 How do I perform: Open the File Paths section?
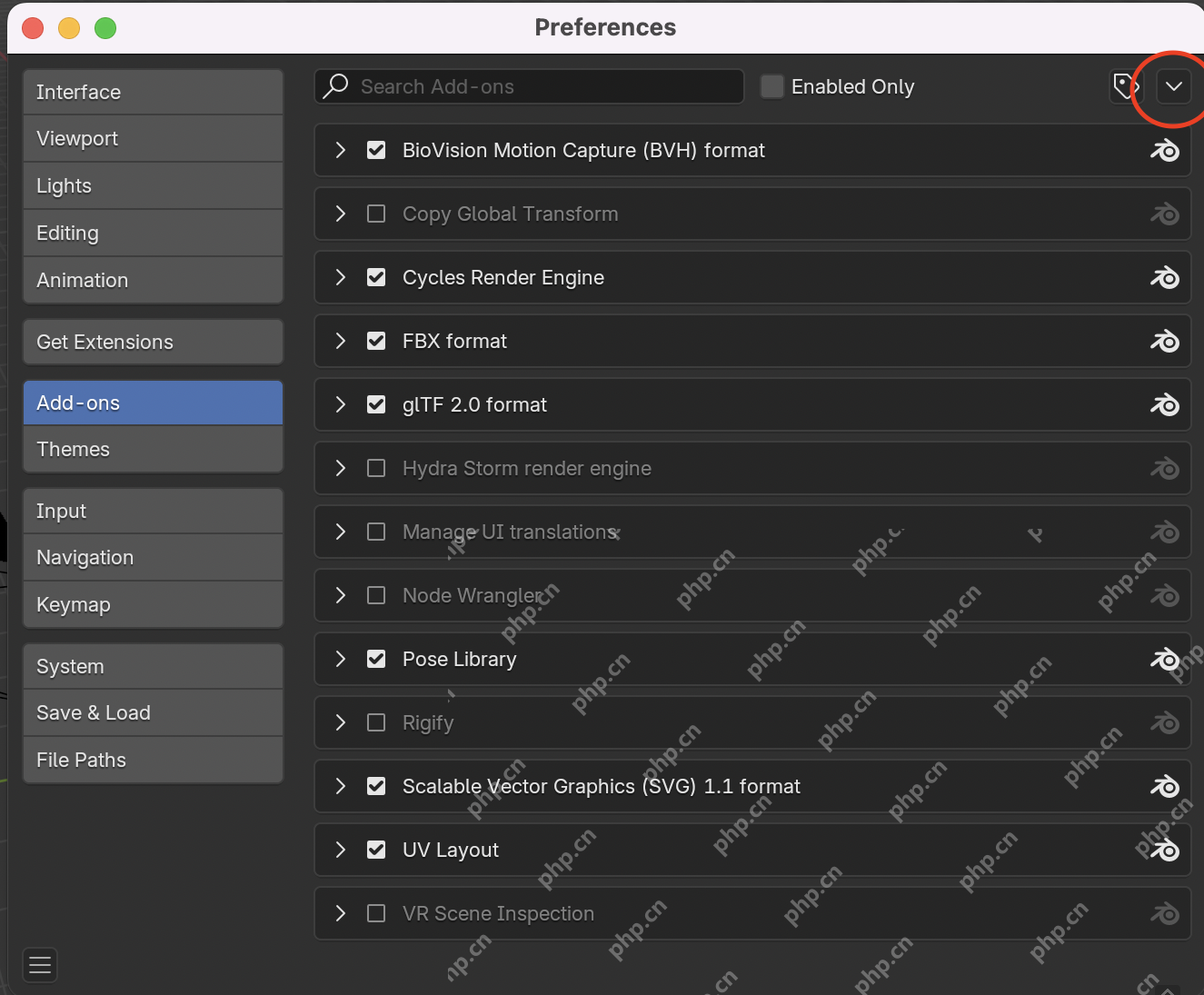(x=153, y=760)
